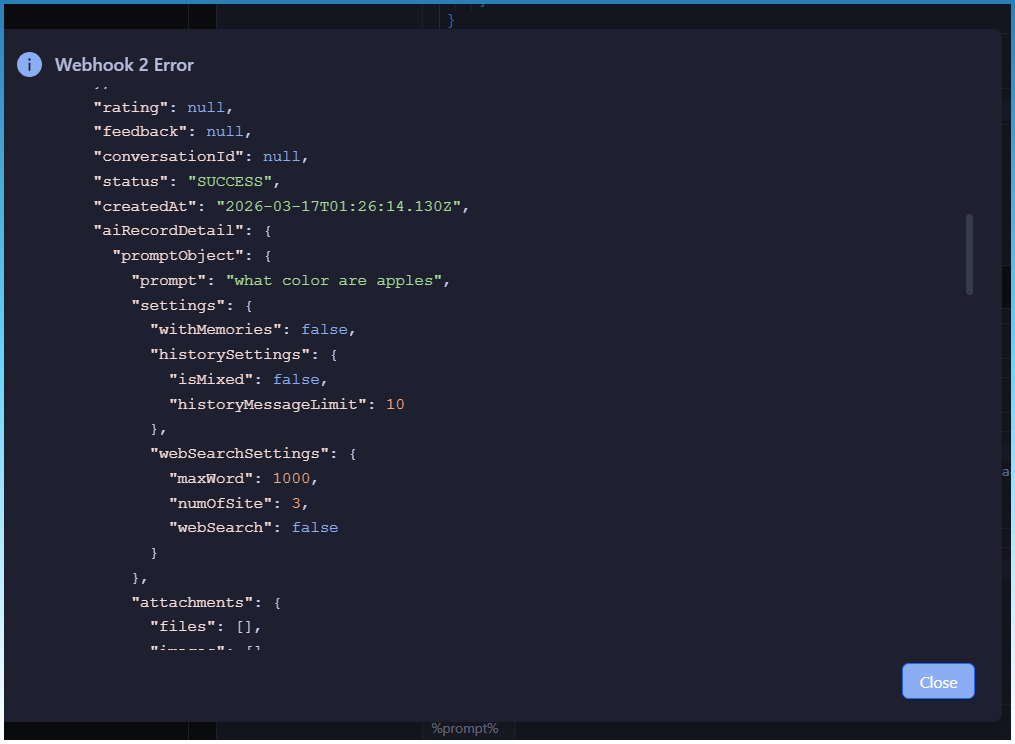Click the historyMessageLimit value 10
Image resolution: width=1015 pixels, height=744 pixels.
coord(395,404)
